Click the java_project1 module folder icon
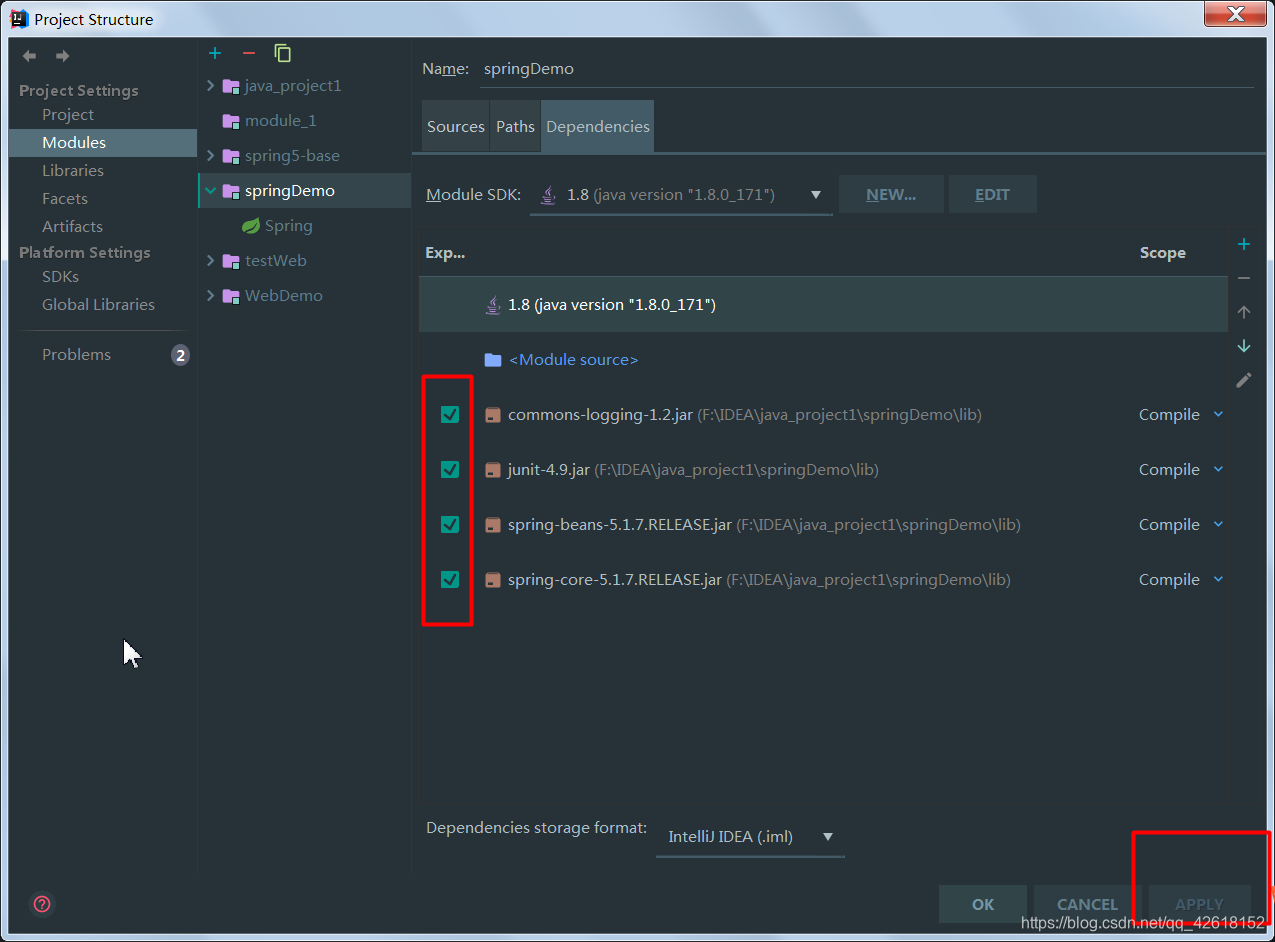This screenshot has height=942, width=1275. tap(231, 86)
